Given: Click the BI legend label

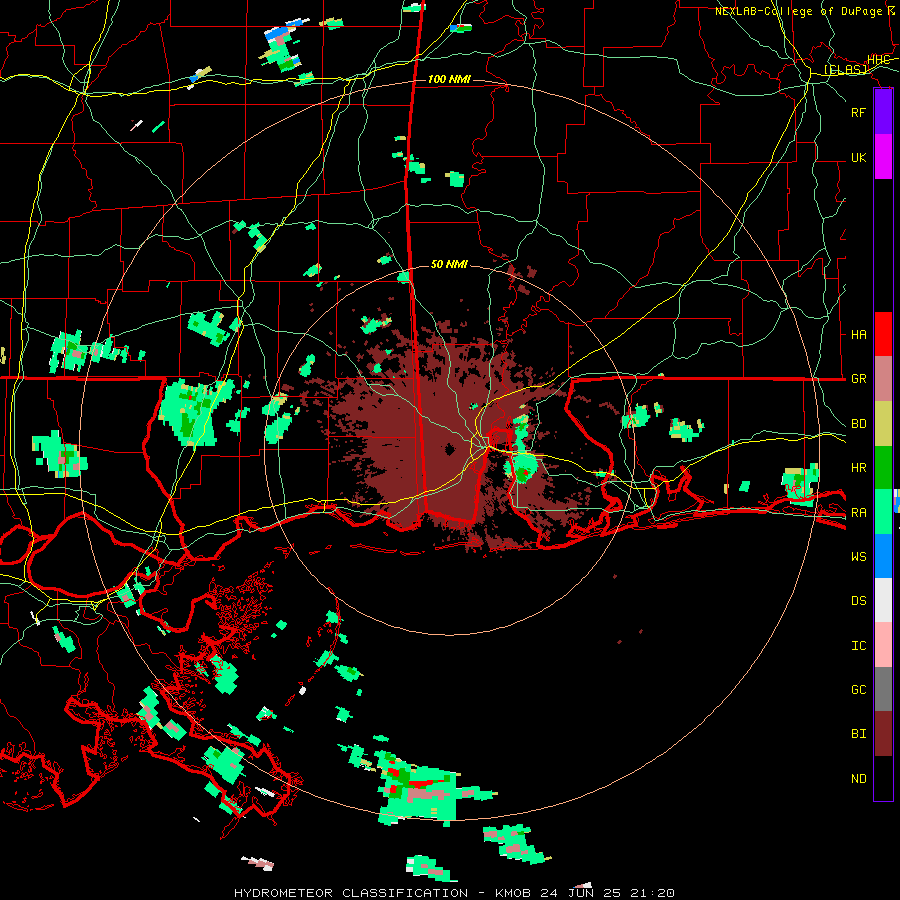Looking at the screenshot, I should point(858,734).
